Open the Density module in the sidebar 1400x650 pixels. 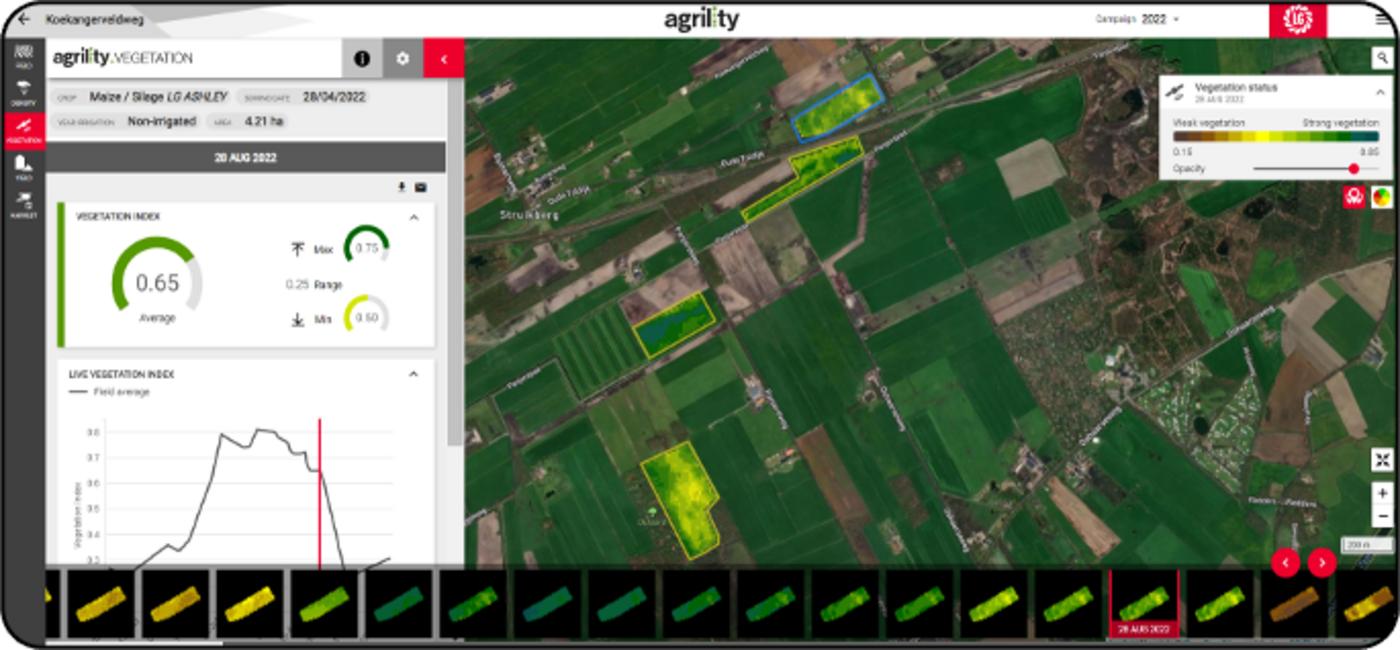[24, 93]
